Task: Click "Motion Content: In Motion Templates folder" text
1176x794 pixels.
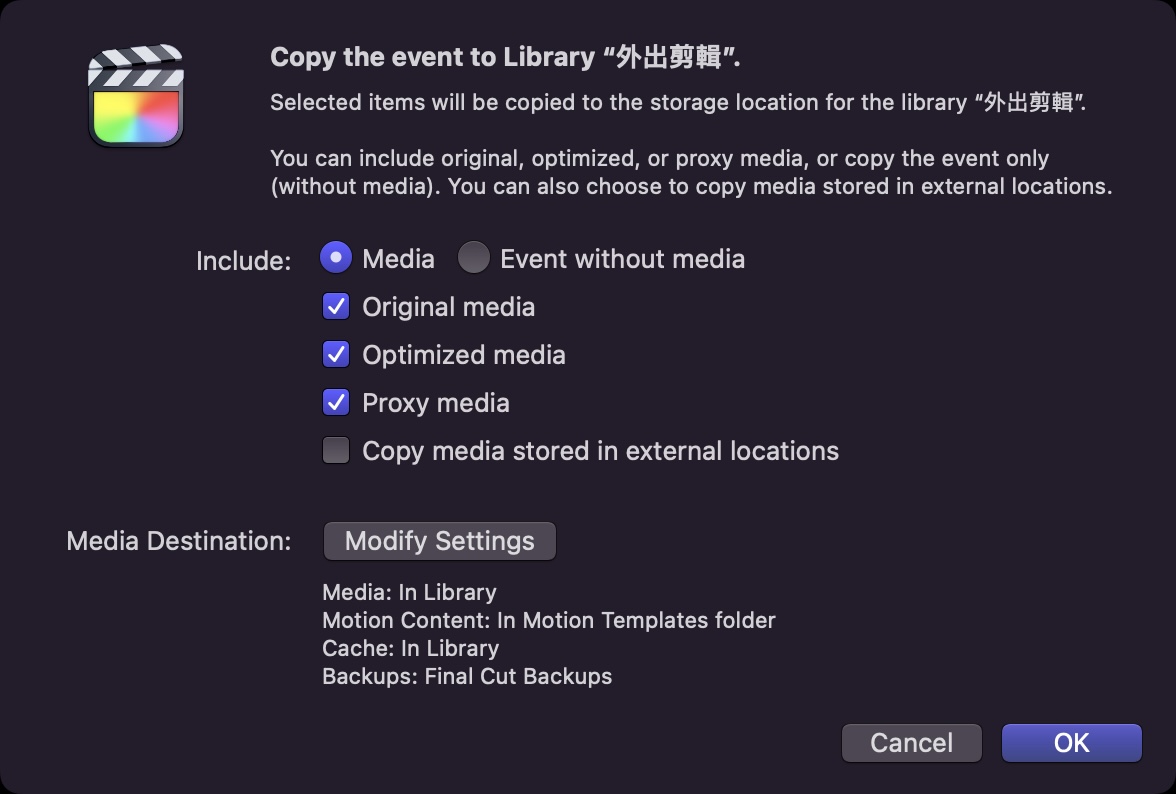Action: click(548, 621)
